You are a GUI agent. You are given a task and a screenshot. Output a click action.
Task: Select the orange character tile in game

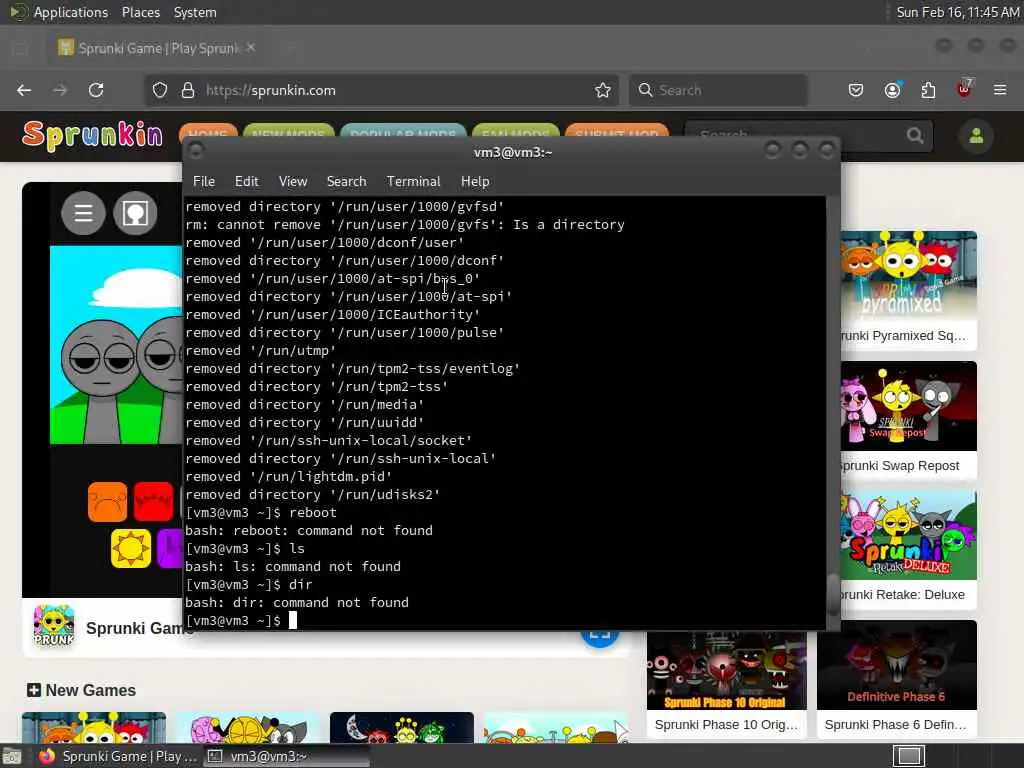(108, 502)
